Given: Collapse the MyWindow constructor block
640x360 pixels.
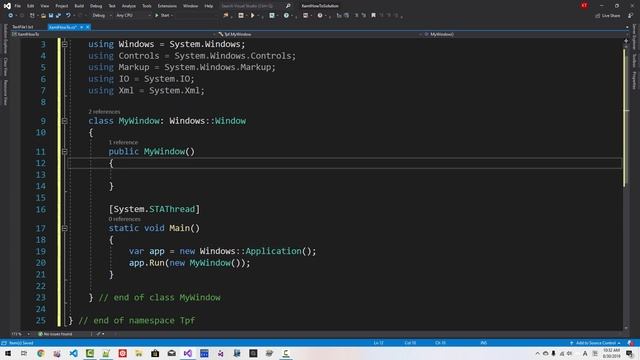Looking at the screenshot, I should click(64, 151).
